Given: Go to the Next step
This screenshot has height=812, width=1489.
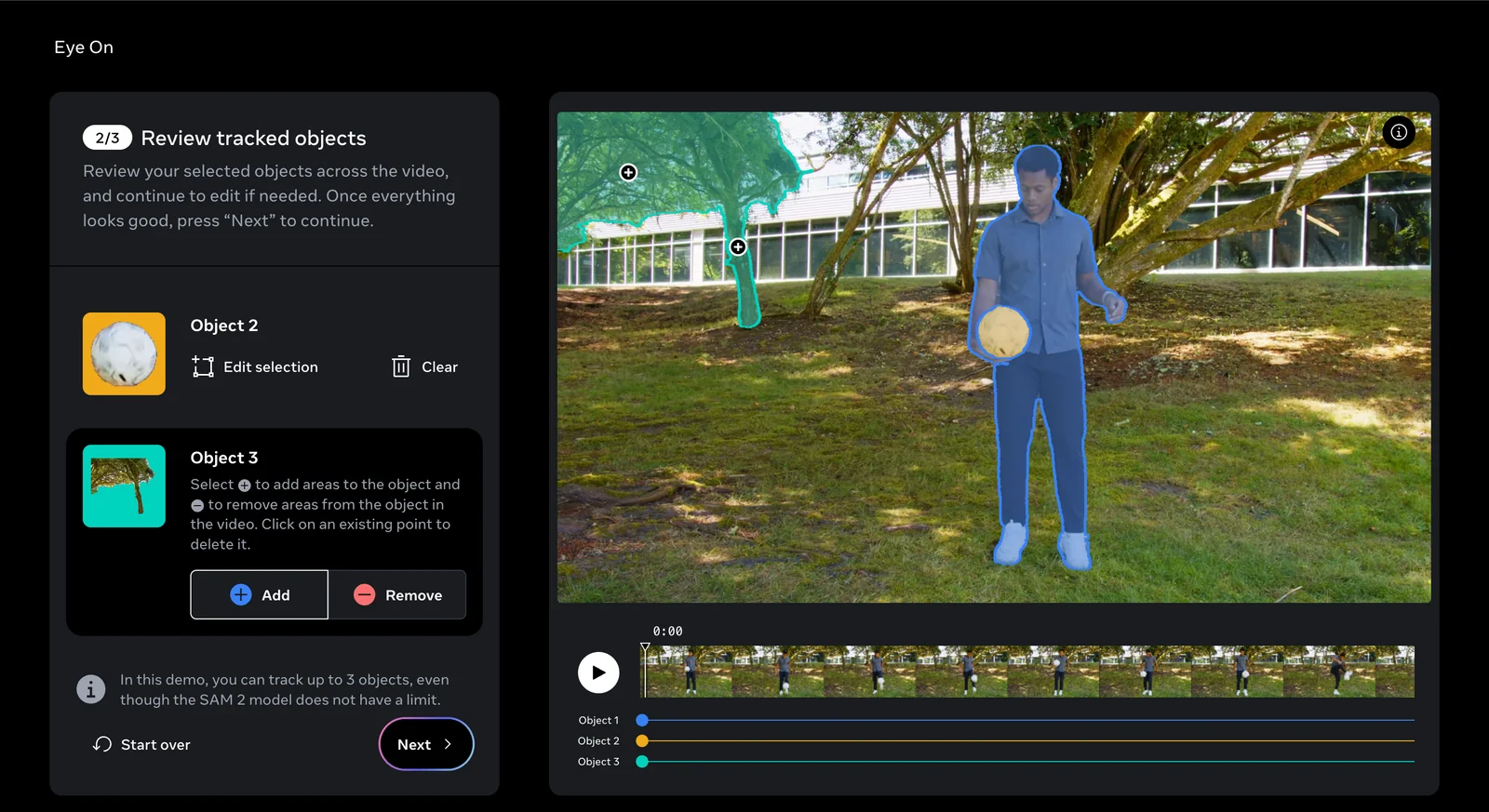Looking at the screenshot, I should (x=426, y=744).
